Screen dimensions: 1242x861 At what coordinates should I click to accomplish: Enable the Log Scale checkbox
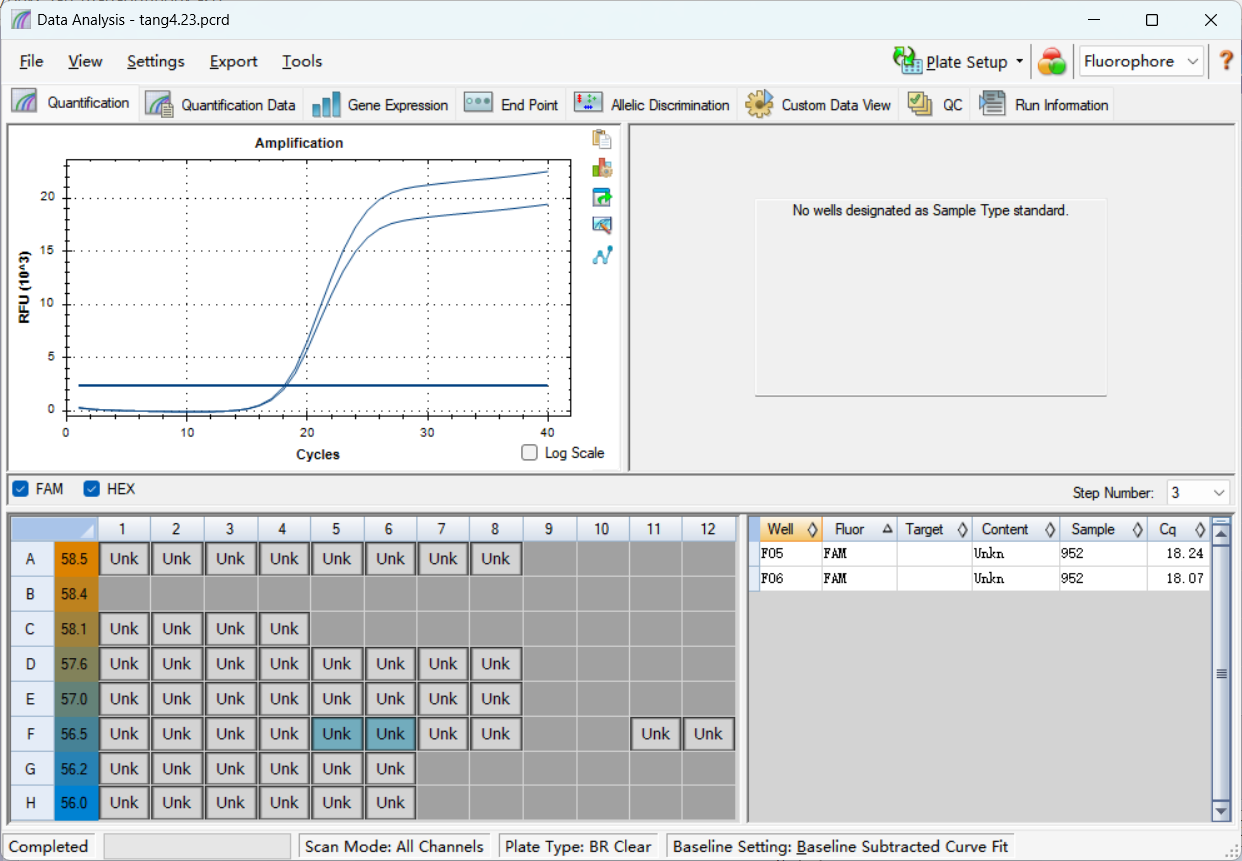(x=530, y=453)
